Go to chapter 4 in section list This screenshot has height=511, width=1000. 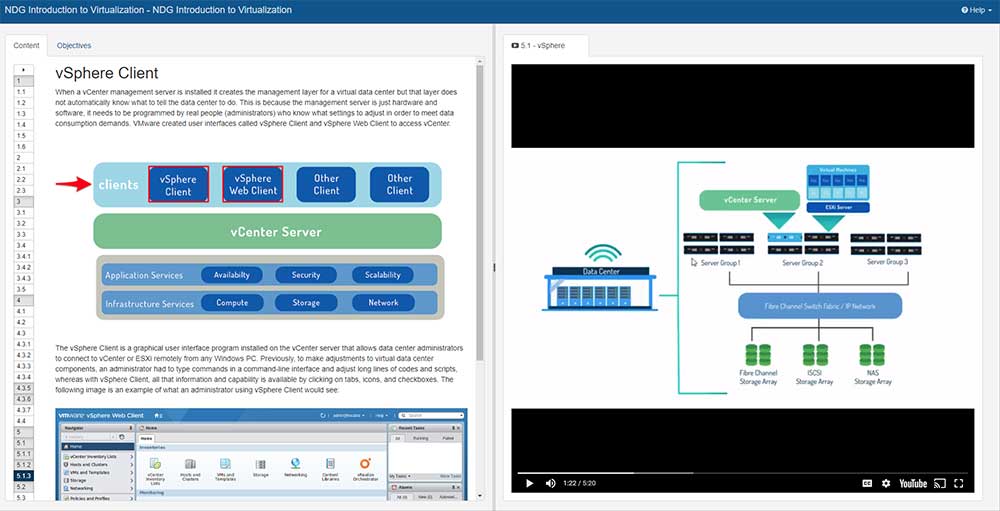(24, 300)
